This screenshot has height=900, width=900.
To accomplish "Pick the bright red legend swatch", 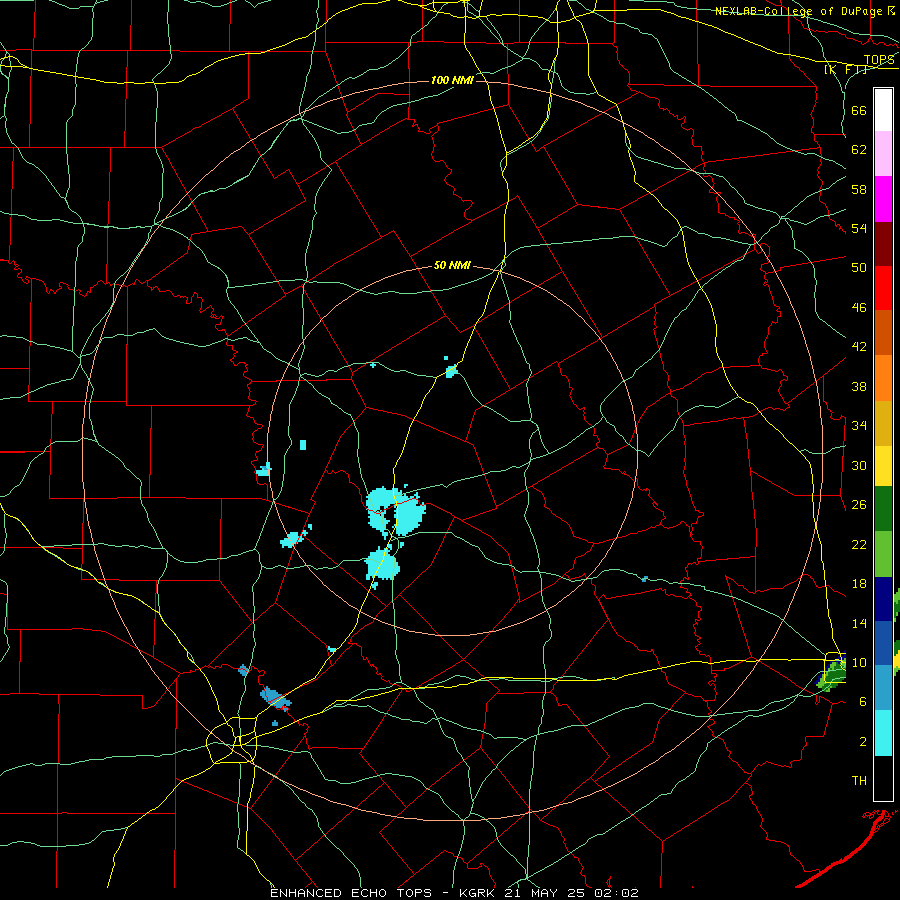I will [x=883, y=288].
